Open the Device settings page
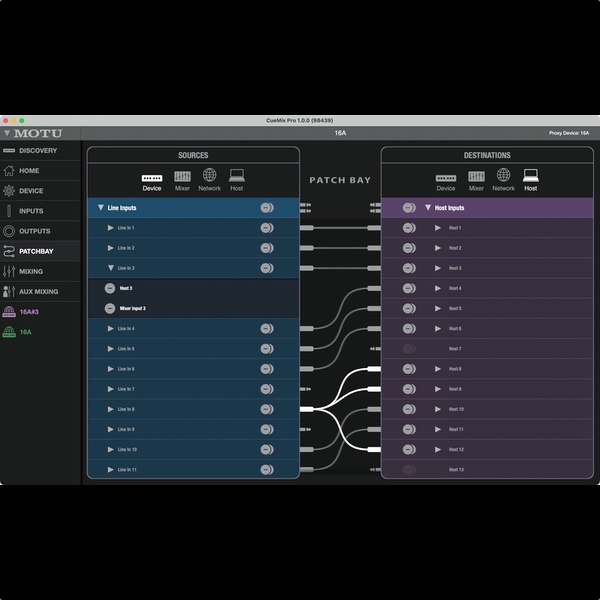The image size is (600, 600). pyautogui.click(x=40, y=191)
